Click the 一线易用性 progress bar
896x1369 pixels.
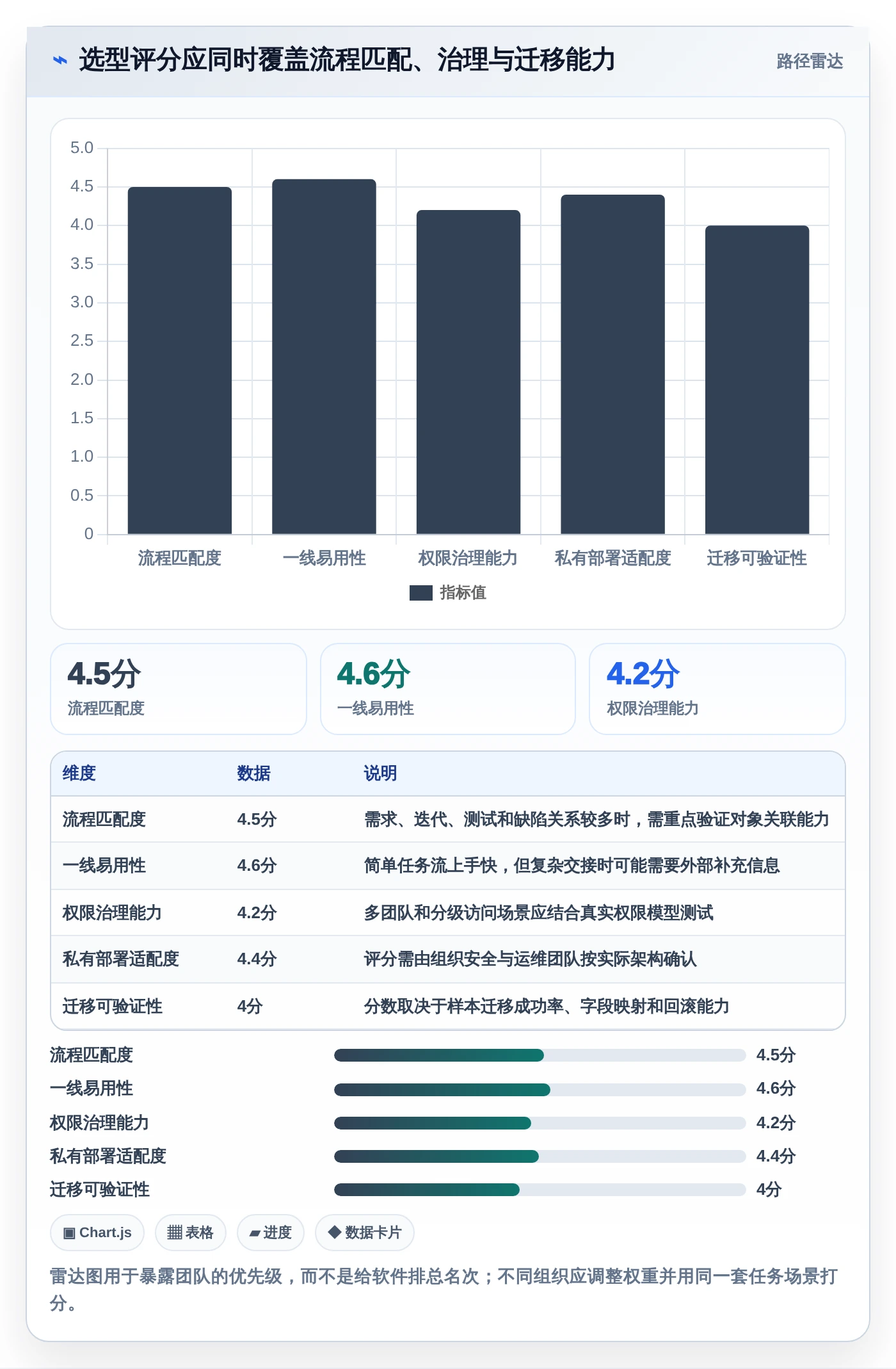540,1089
